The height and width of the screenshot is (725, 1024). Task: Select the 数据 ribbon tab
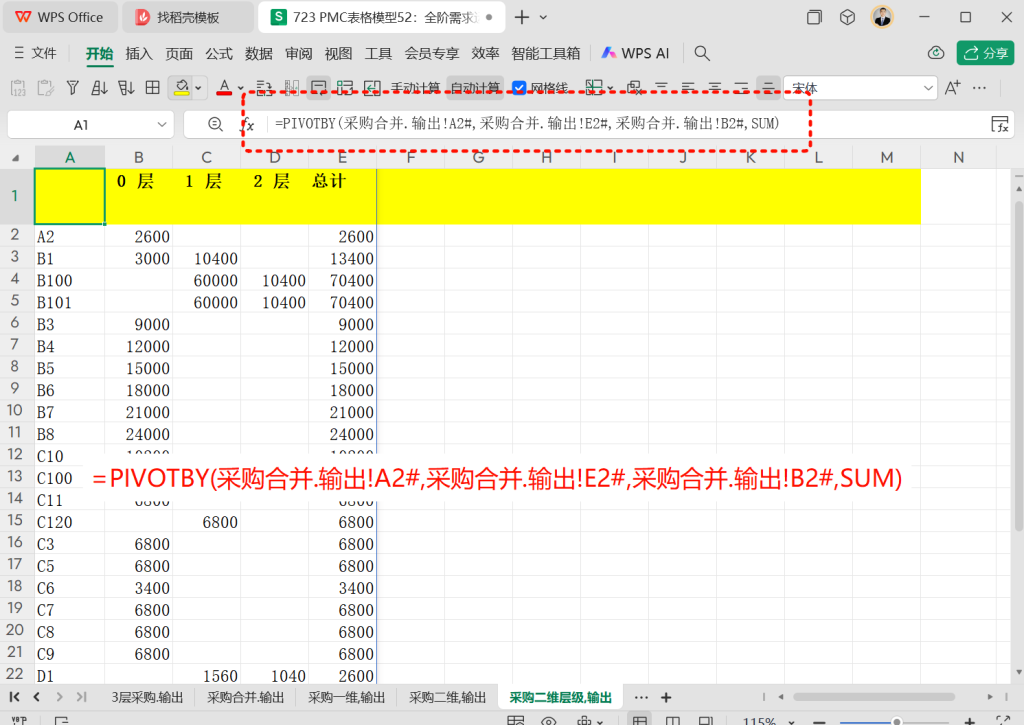(259, 54)
